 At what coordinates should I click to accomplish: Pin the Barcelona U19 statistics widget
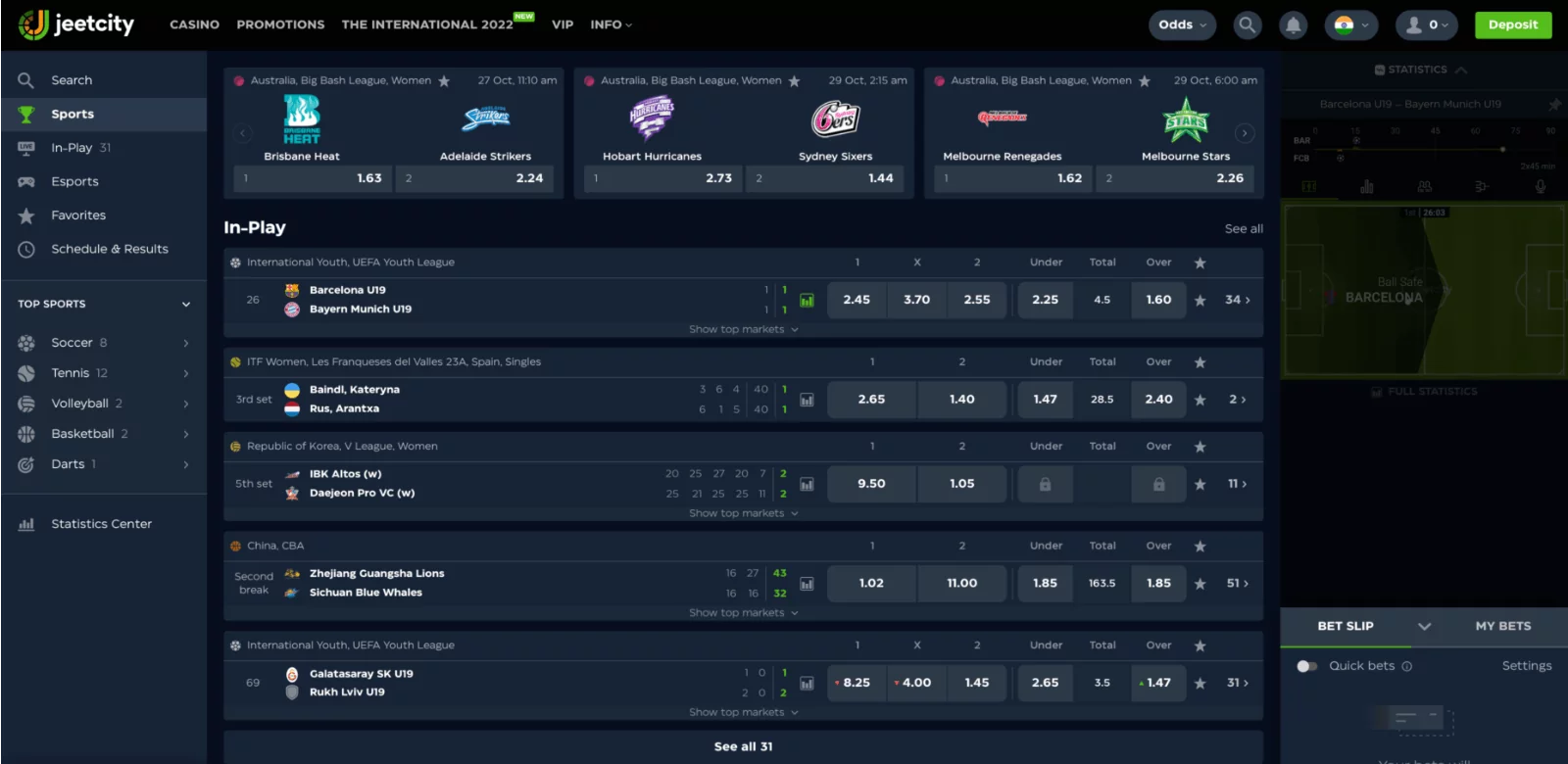click(1554, 104)
